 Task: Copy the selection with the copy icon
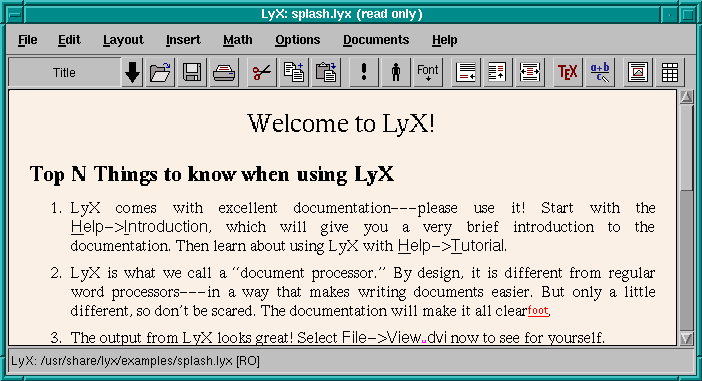click(294, 72)
